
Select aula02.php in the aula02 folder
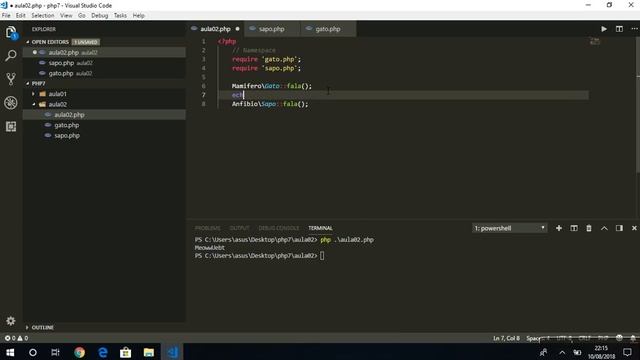click(x=104, y=115)
